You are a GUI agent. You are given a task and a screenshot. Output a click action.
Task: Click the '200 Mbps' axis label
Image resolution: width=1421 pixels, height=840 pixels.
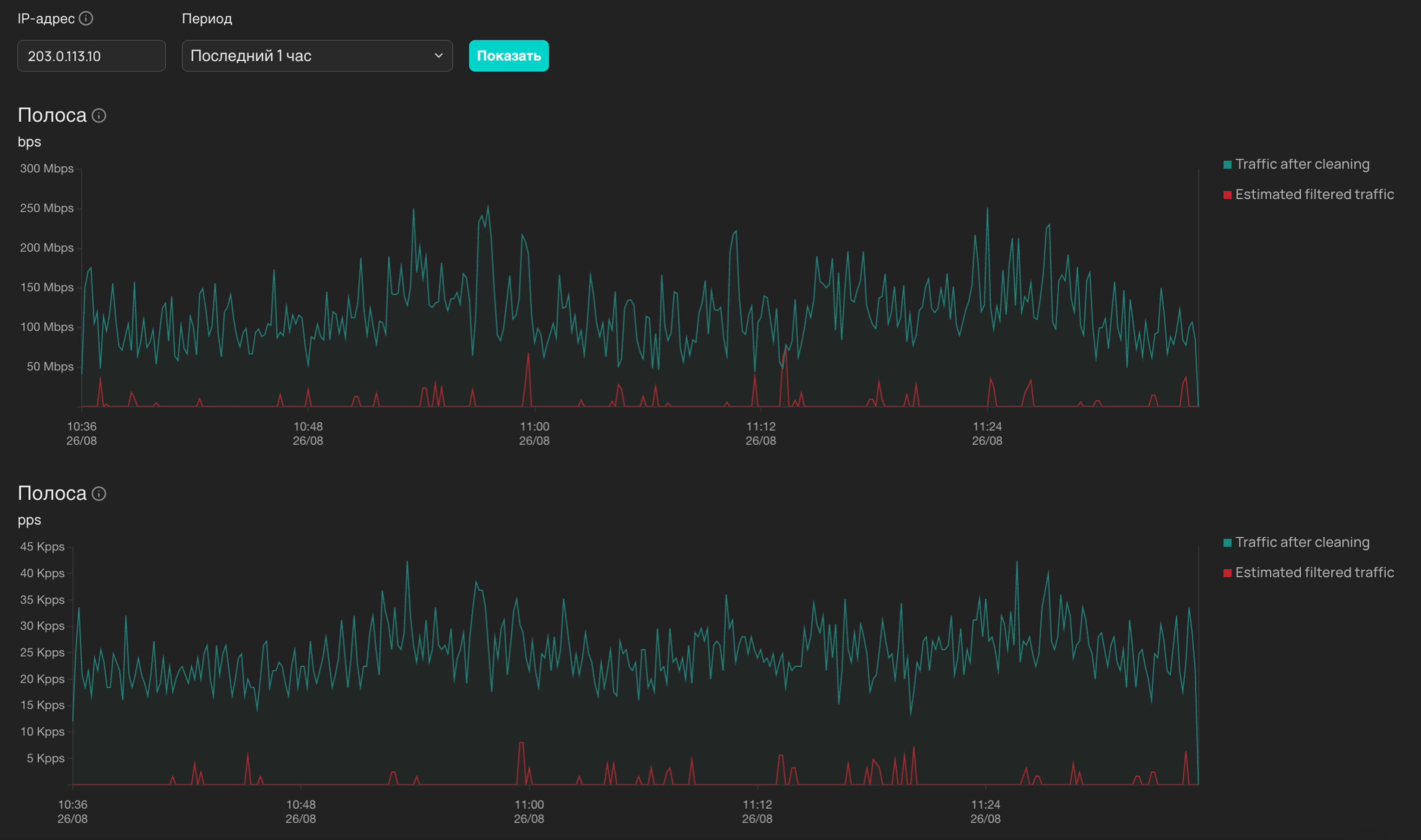[47, 248]
